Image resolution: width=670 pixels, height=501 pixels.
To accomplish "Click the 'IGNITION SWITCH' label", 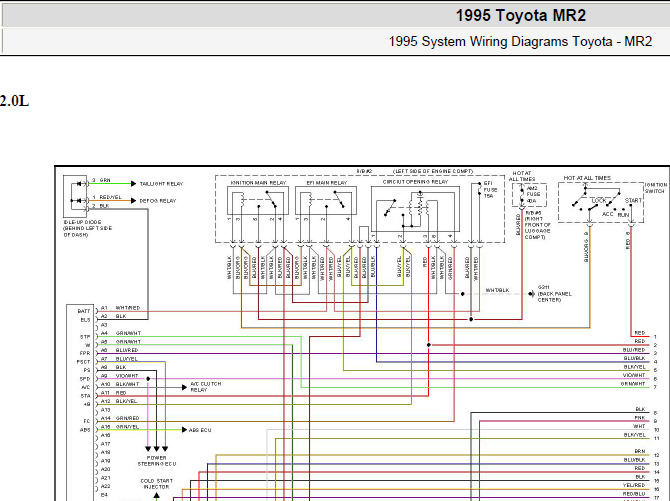I will 656,188.
